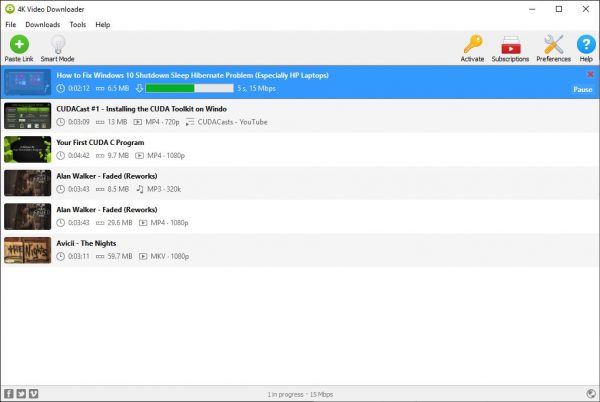Screen dimensions: 600x402
Task: Click the Activate key icon
Action: (x=472, y=47)
